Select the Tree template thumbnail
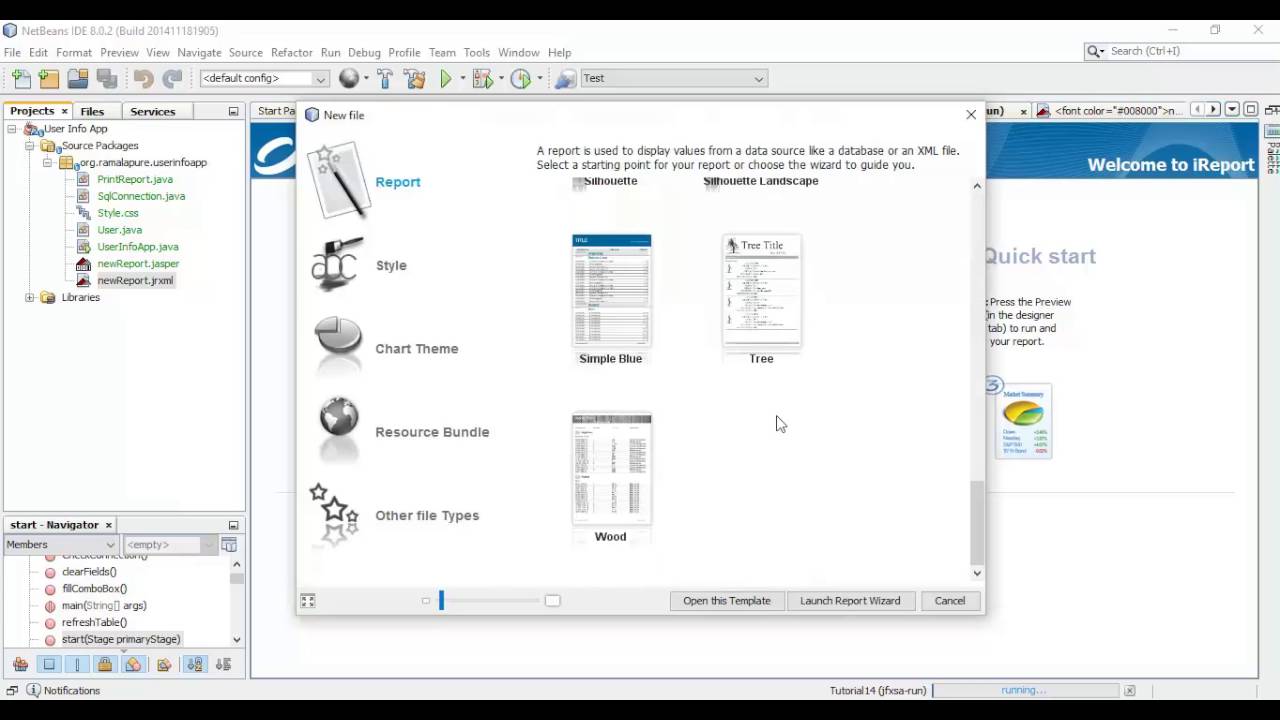Viewport: 1280px width, 720px height. [x=761, y=291]
